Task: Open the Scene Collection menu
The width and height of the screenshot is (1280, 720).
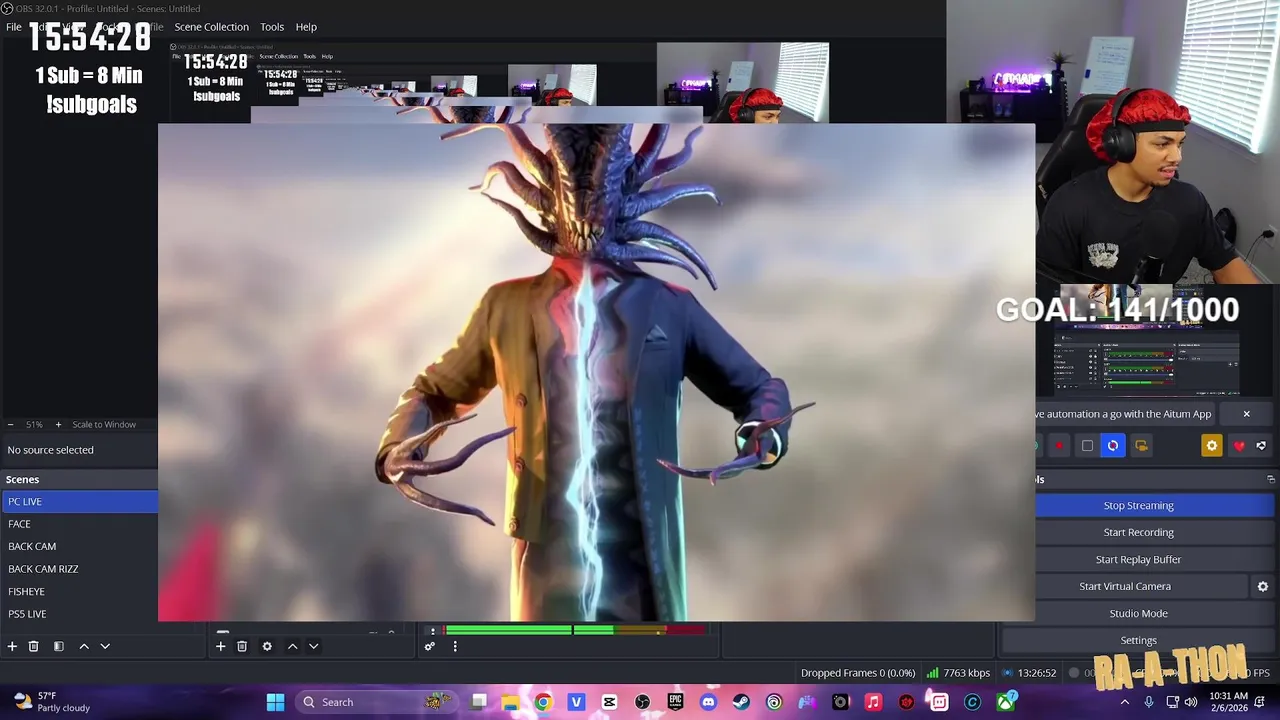Action: point(211,27)
